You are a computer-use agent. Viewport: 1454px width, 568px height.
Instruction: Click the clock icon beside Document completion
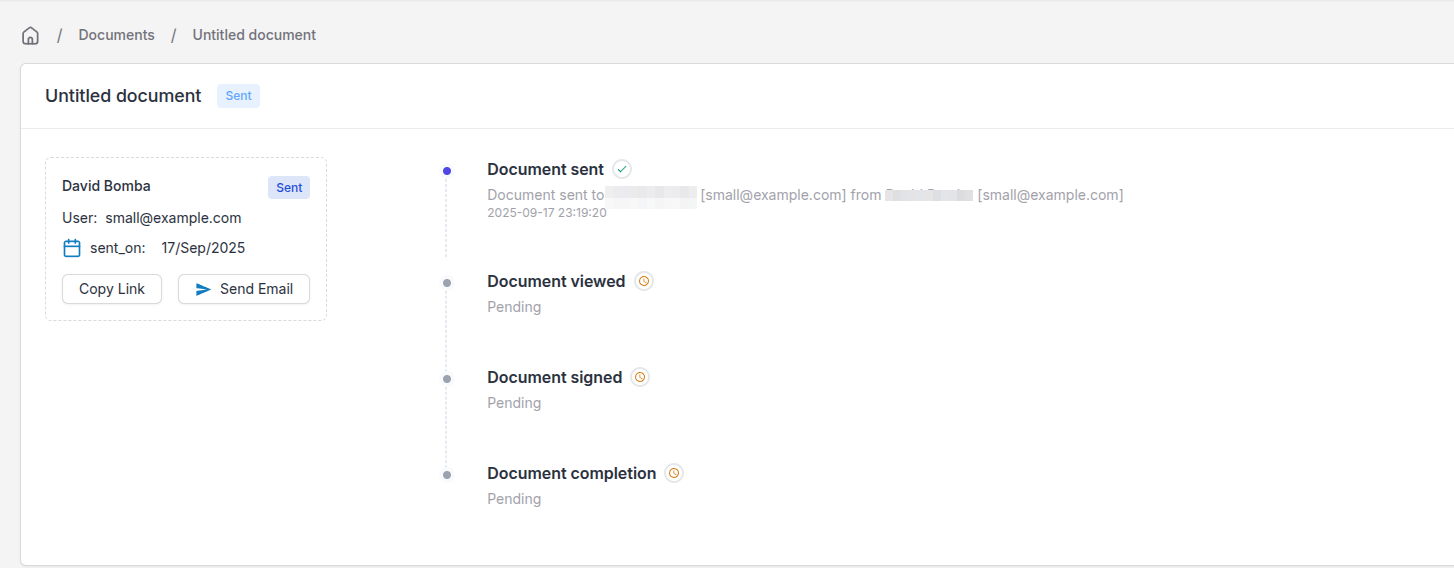tap(674, 473)
